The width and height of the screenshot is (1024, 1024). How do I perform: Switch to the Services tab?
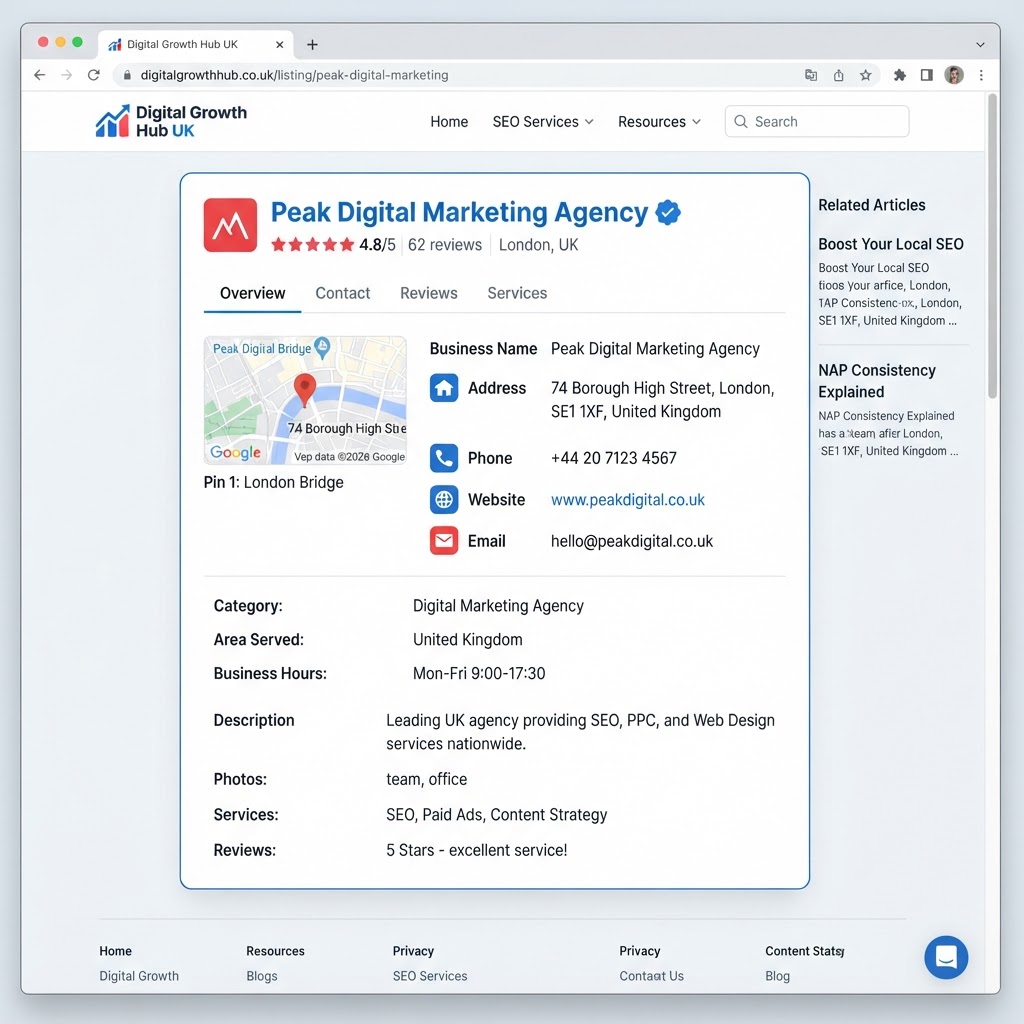(x=517, y=293)
